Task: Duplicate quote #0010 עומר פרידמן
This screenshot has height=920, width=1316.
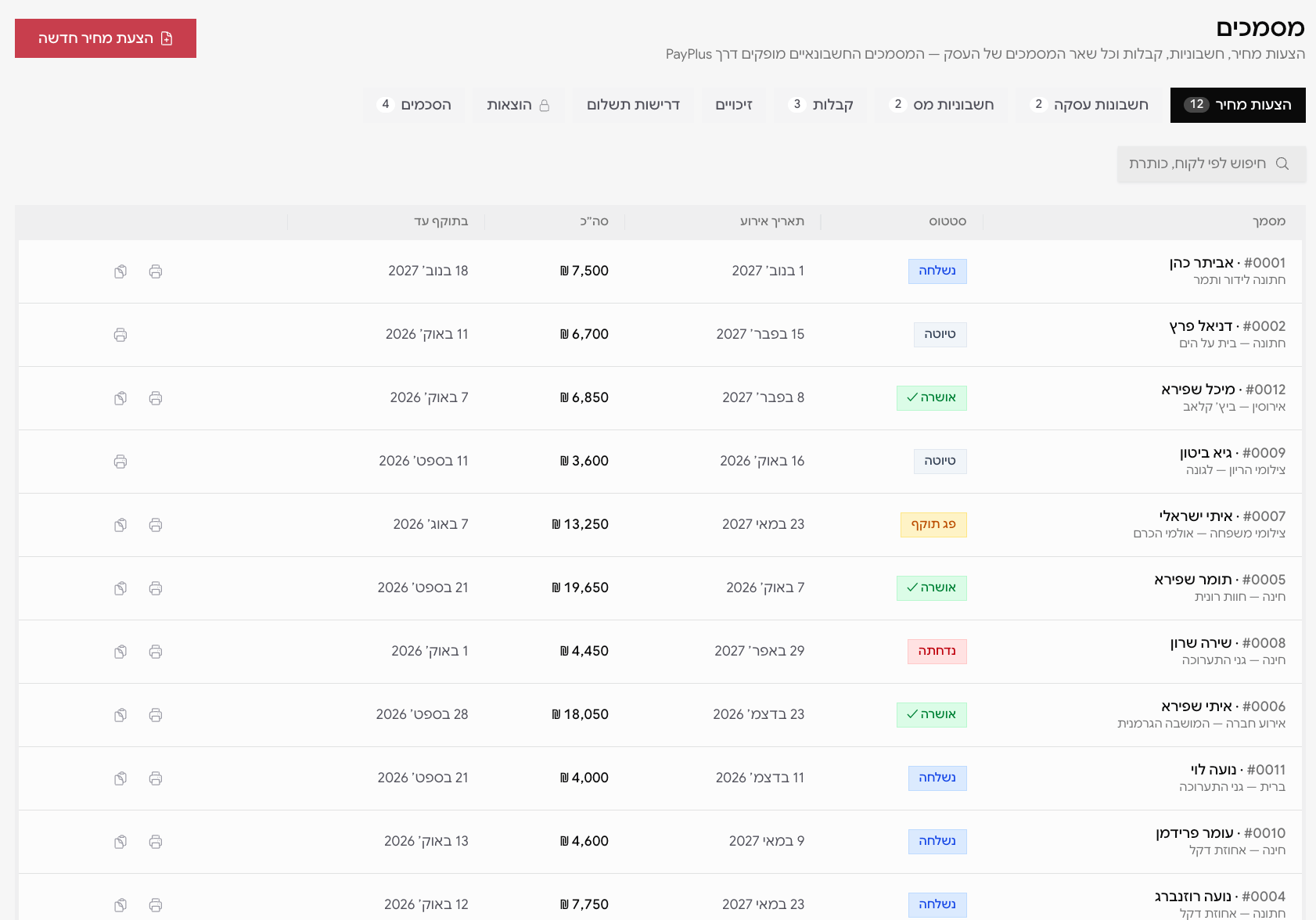Action: point(120,842)
